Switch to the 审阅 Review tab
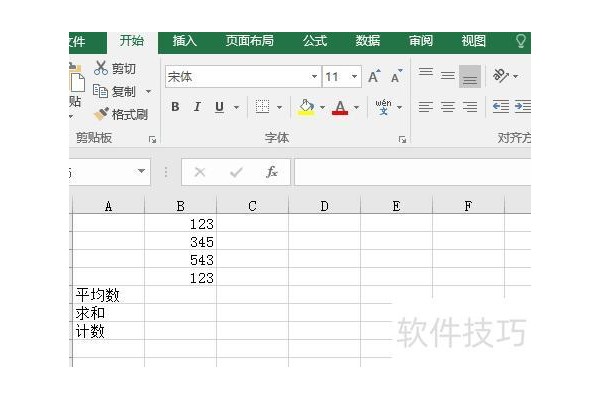600x400 pixels. click(421, 41)
